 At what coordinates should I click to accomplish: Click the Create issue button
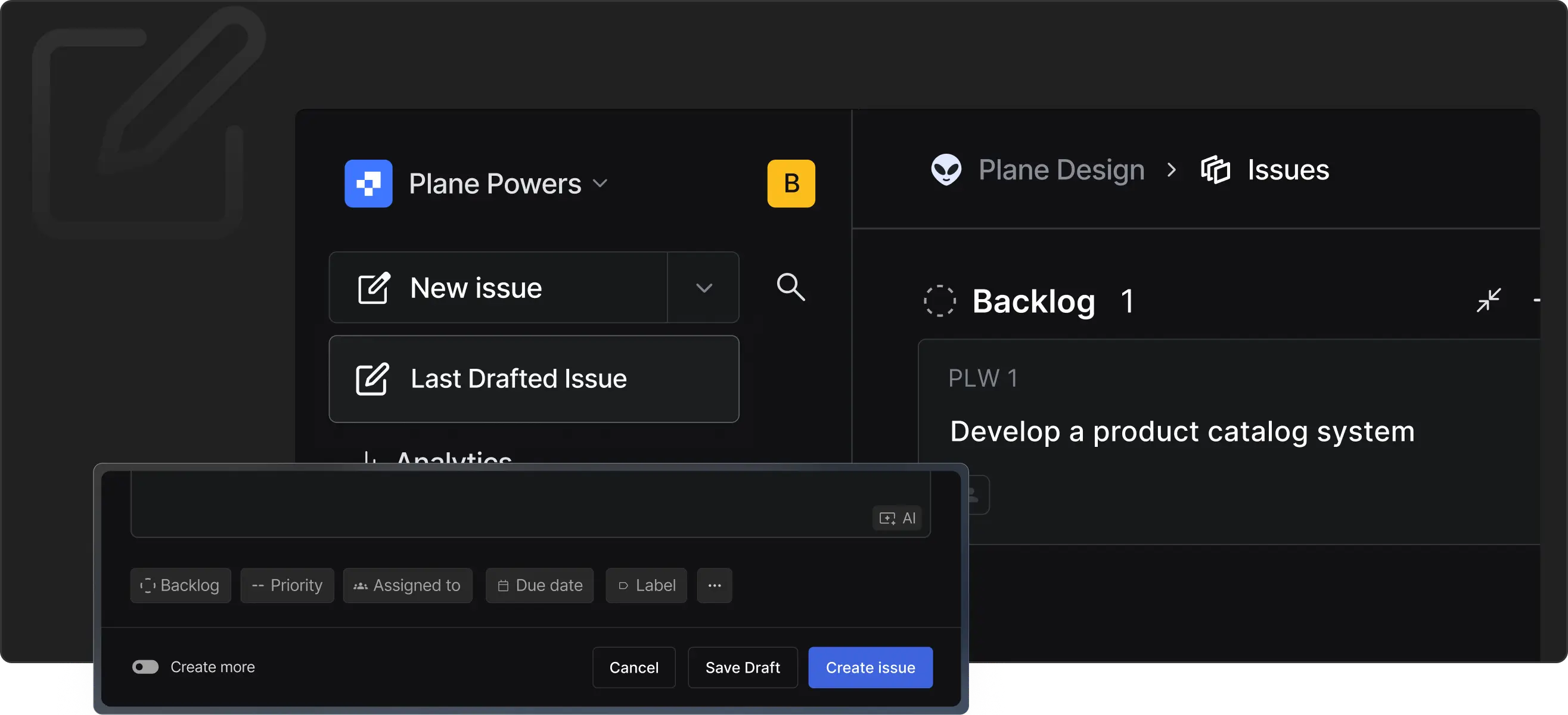point(870,667)
